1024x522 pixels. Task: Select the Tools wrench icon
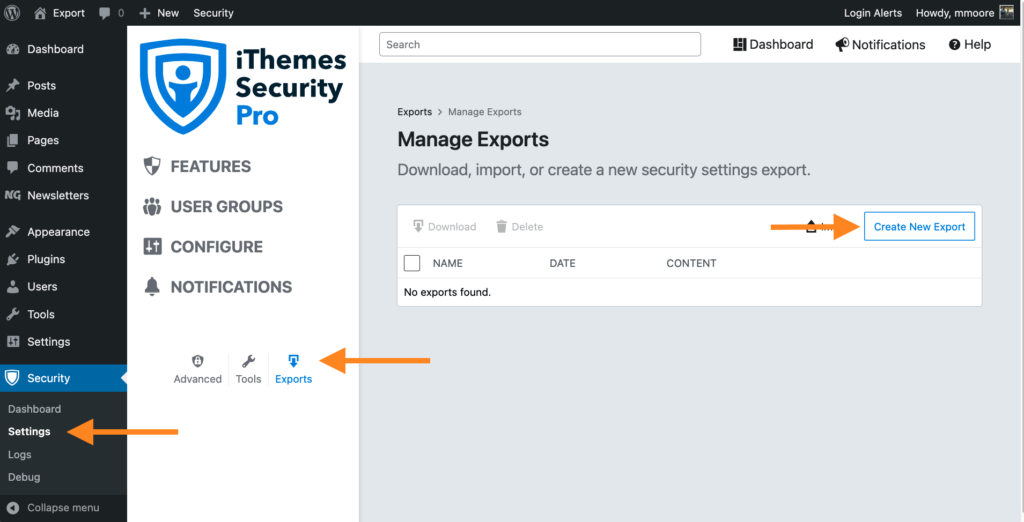pyautogui.click(x=248, y=361)
